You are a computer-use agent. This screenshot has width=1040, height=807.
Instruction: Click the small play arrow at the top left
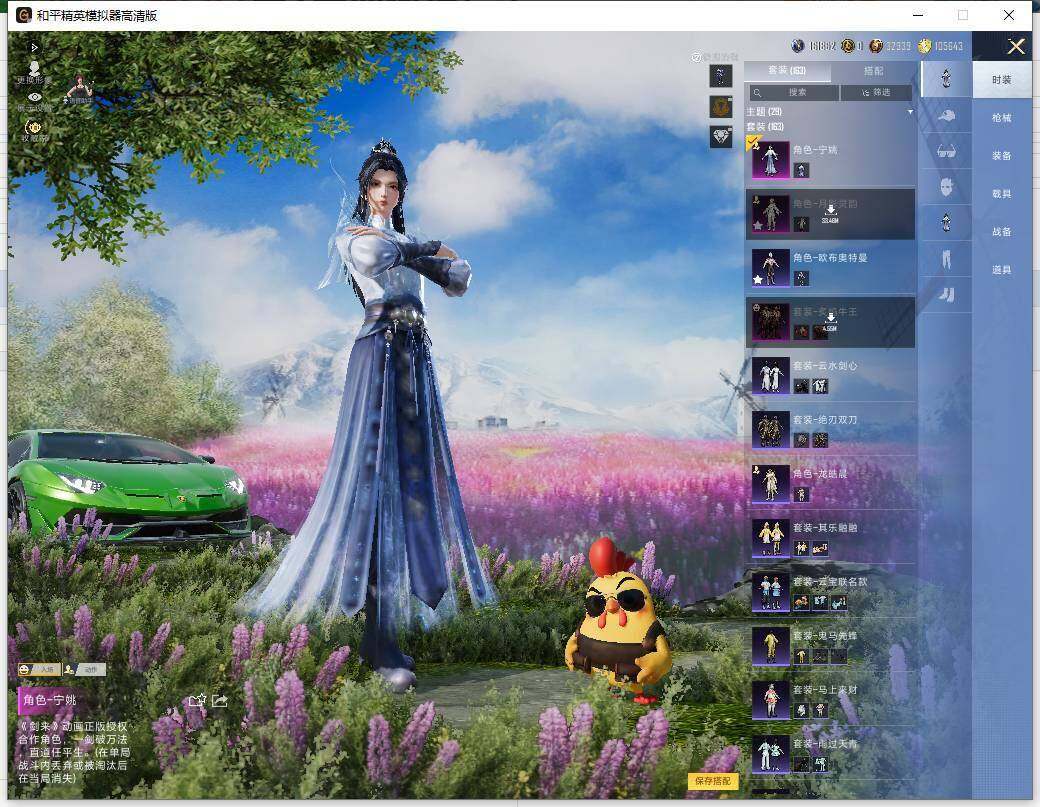coord(34,48)
